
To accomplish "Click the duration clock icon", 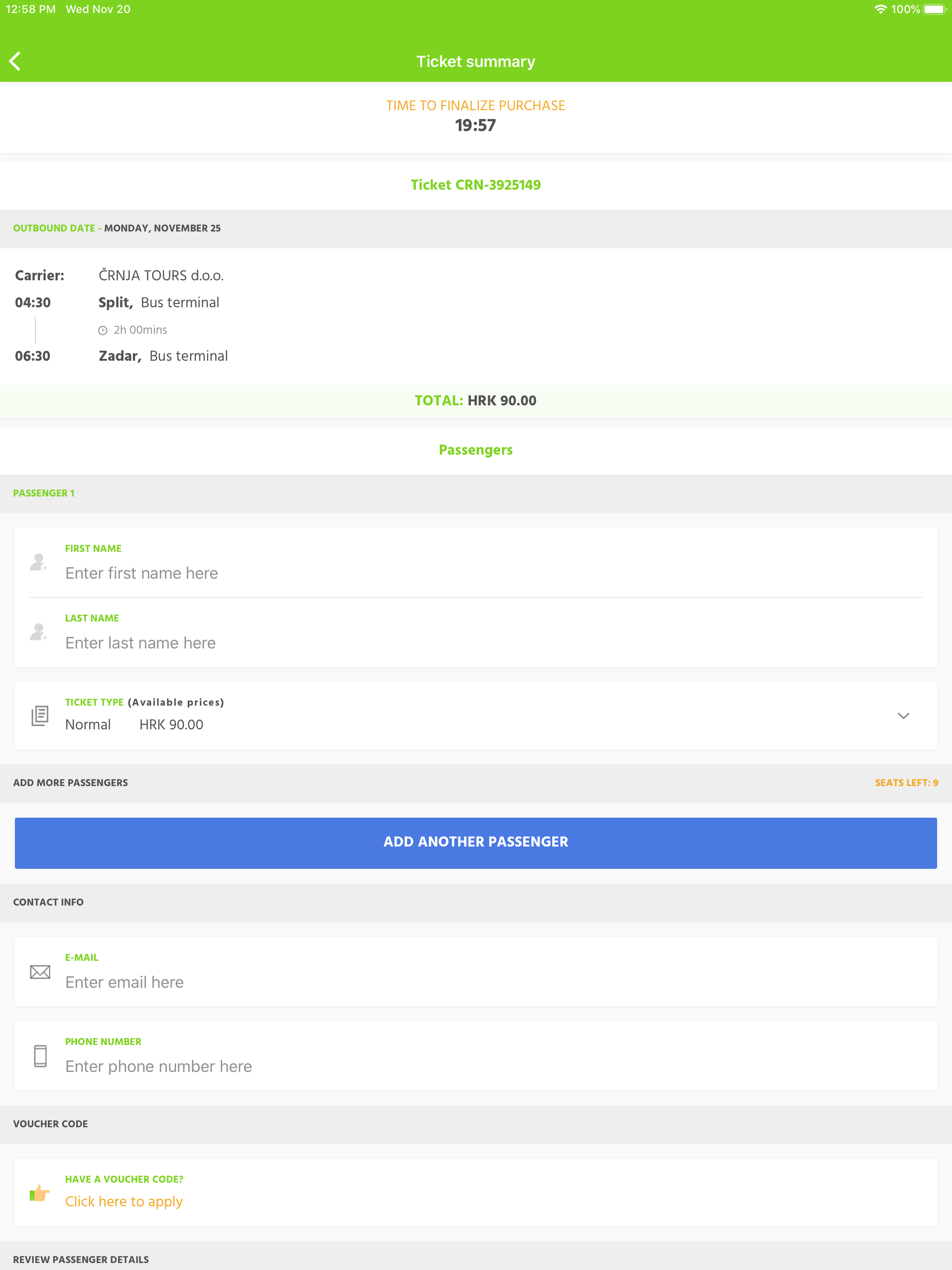I will (103, 330).
